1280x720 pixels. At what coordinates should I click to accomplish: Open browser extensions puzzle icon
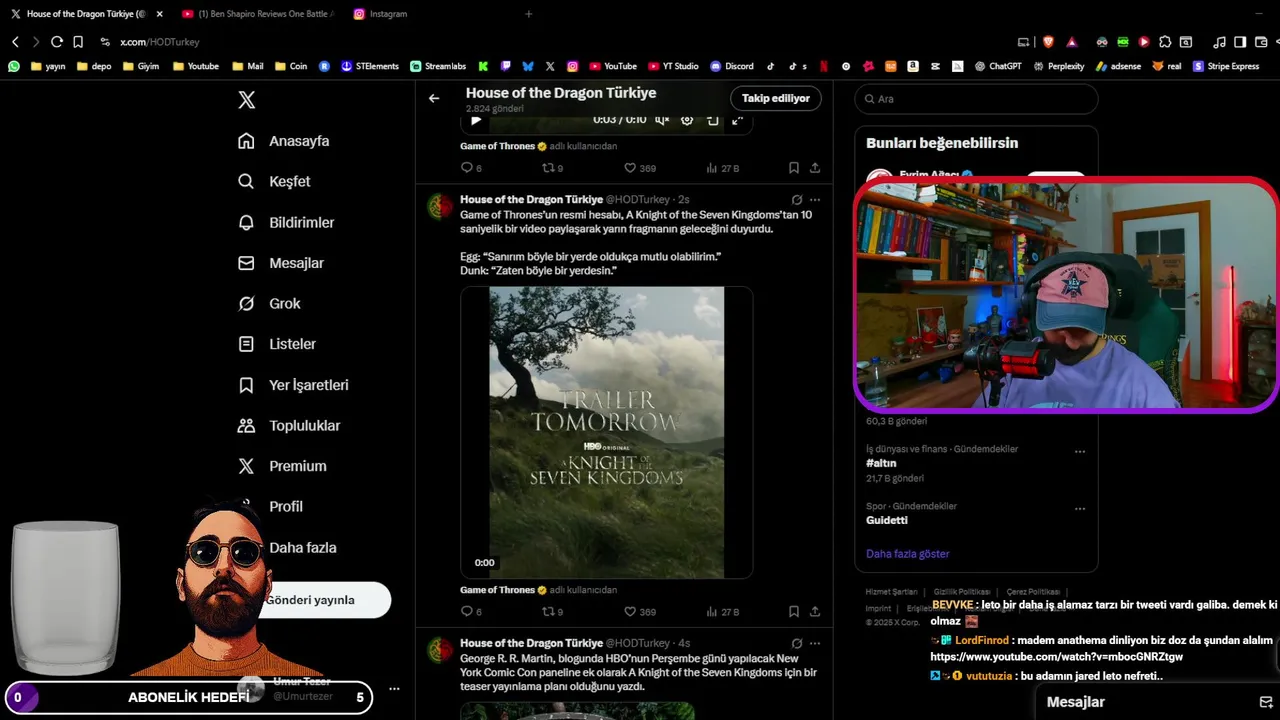tap(1165, 42)
